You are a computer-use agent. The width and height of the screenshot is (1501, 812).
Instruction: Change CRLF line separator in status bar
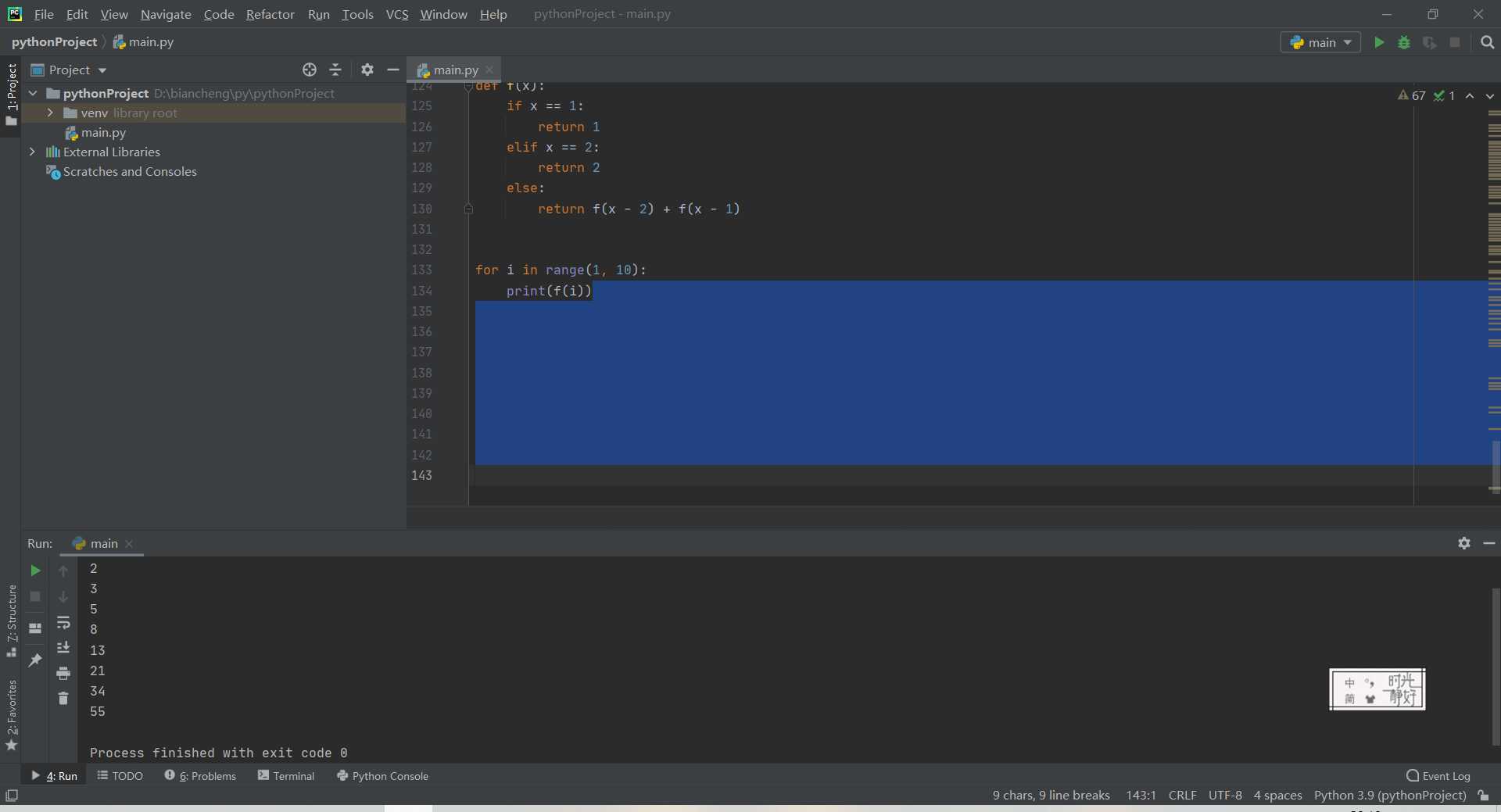[1182, 796]
